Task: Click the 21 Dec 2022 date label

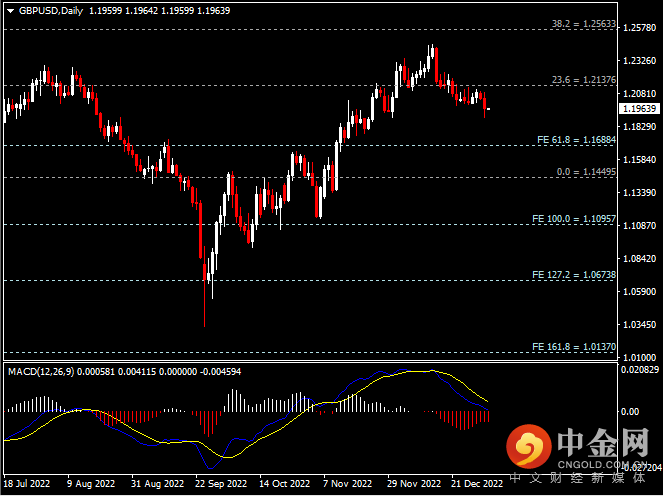Action: 476,483
